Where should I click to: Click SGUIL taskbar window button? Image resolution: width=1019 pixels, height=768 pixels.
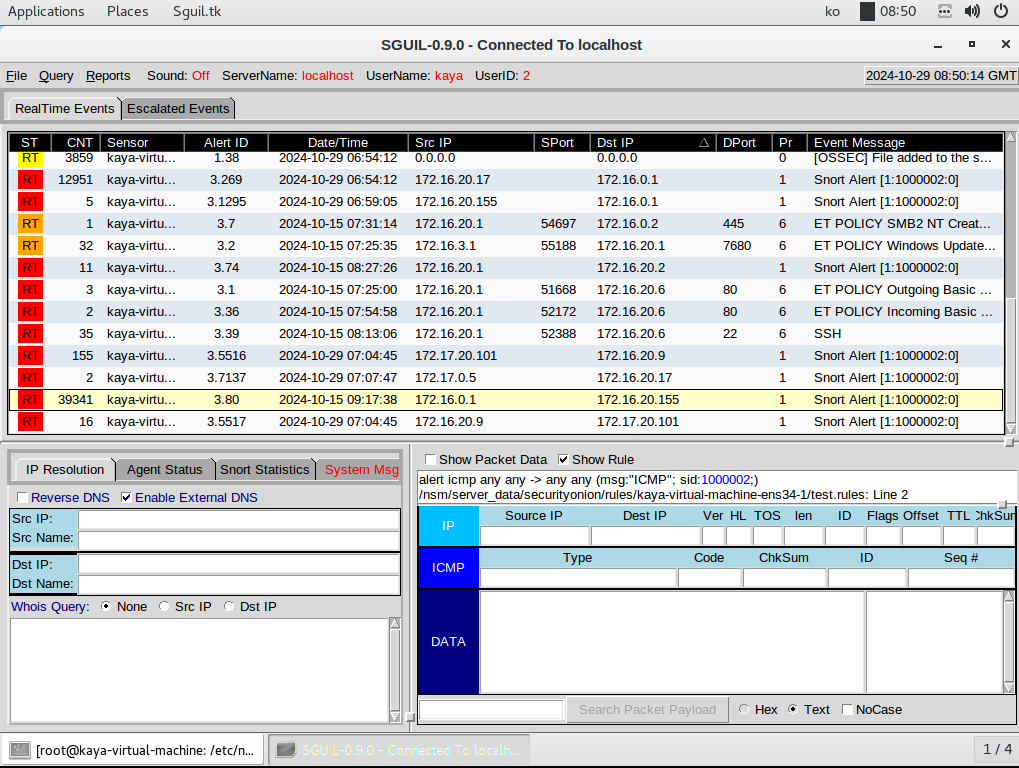[x=398, y=750]
